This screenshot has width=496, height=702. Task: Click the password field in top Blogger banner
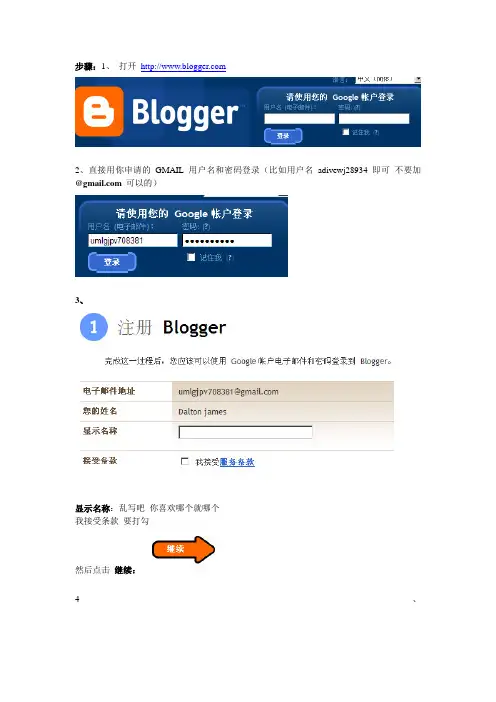click(x=374, y=119)
